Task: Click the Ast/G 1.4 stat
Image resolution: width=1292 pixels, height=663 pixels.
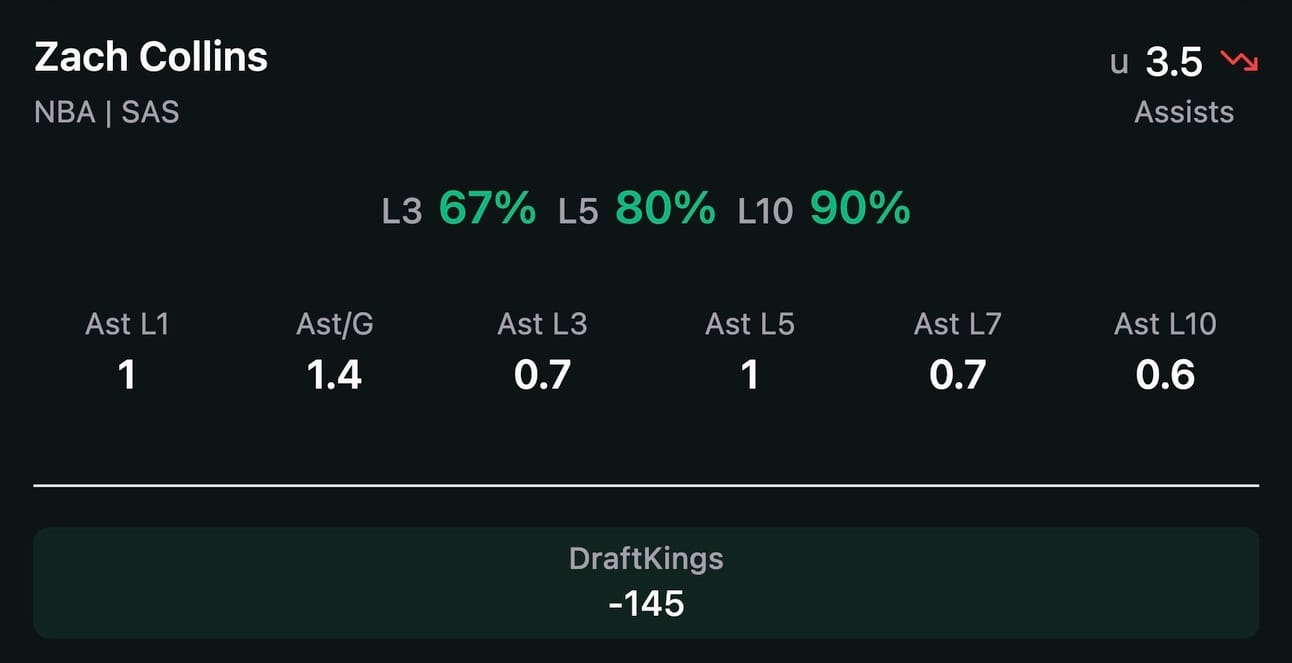Action: point(334,351)
